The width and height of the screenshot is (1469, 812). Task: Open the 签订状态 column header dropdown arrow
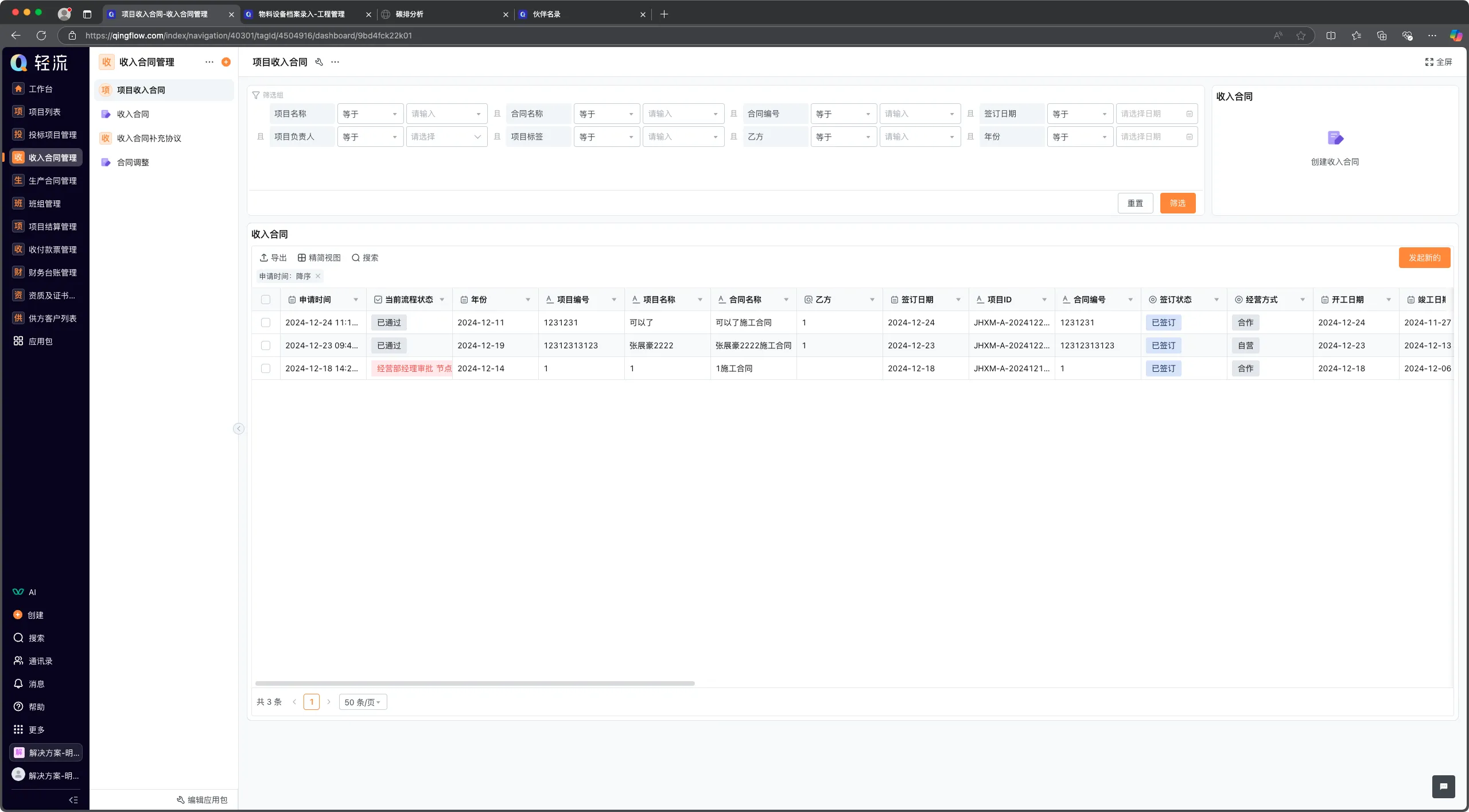click(1217, 300)
